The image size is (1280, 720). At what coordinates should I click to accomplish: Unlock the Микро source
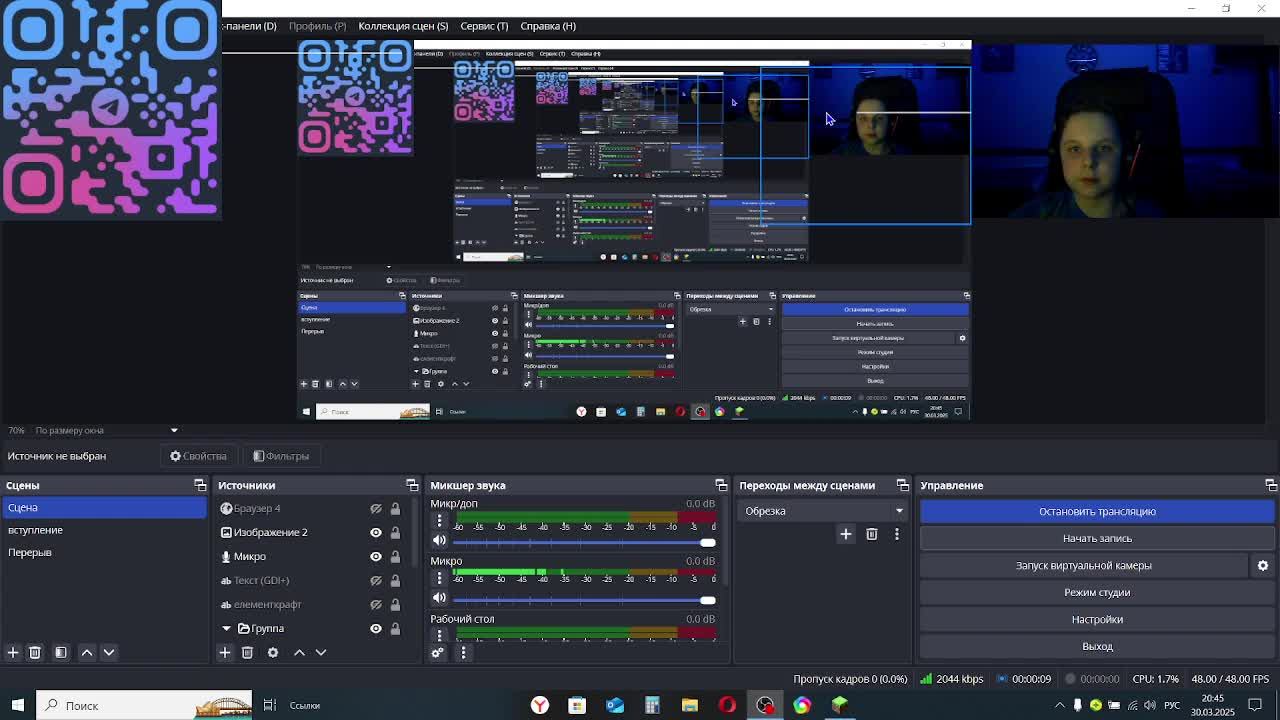tap(395, 556)
